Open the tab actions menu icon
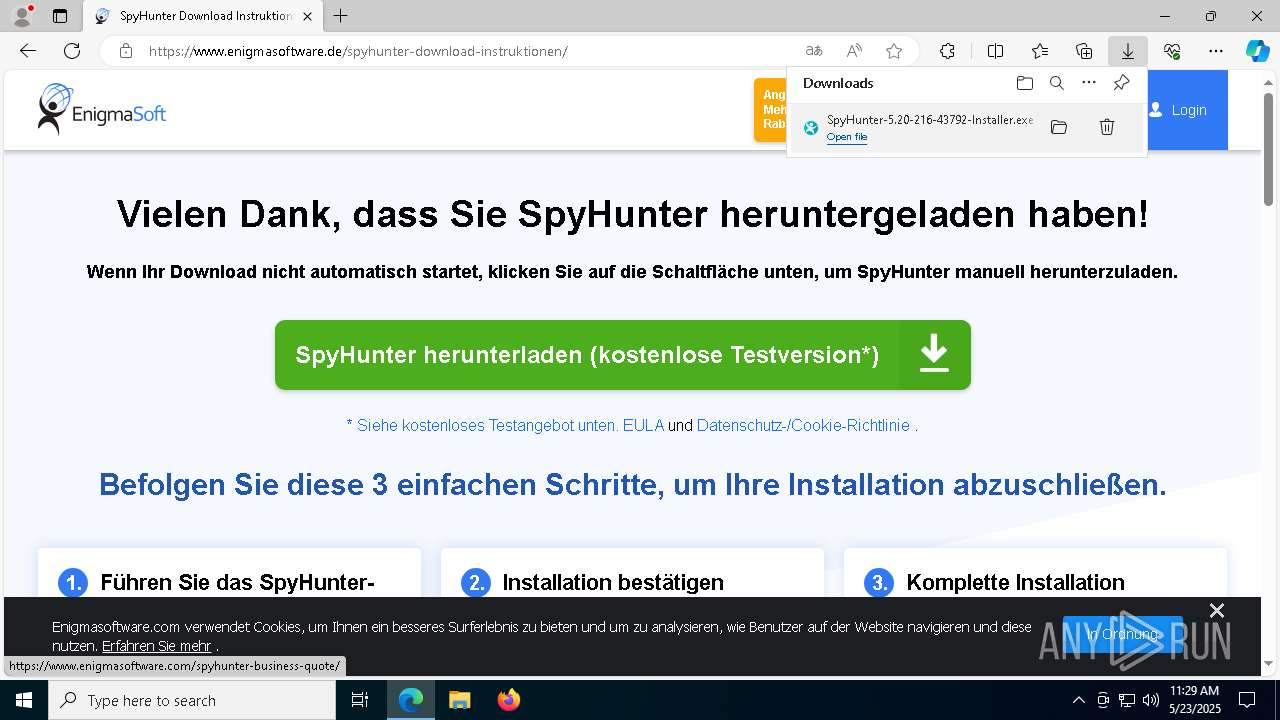 click(59, 16)
